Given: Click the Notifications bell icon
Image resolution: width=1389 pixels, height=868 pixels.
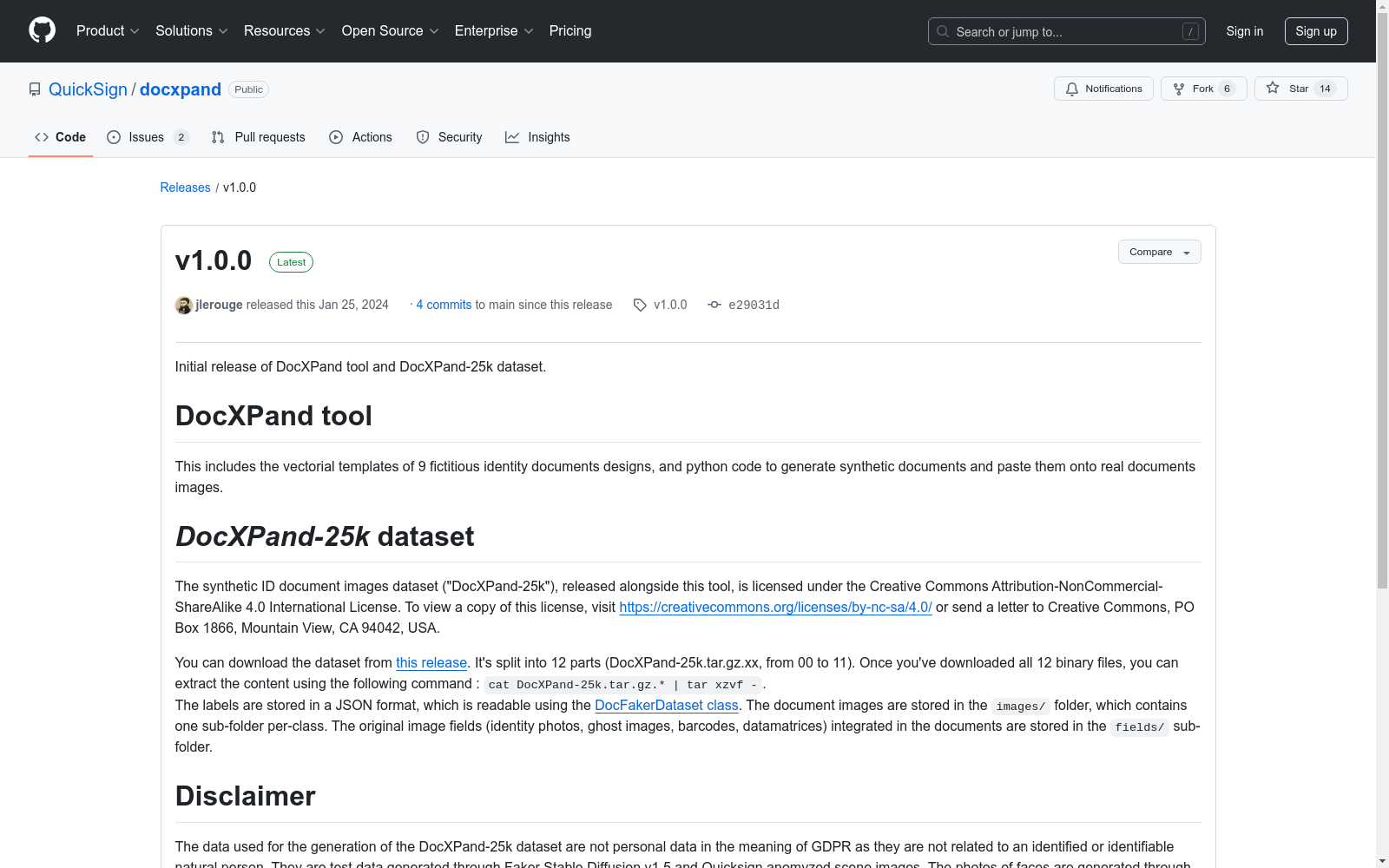Looking at the screenshot, I should click(x=1072, y=89).
